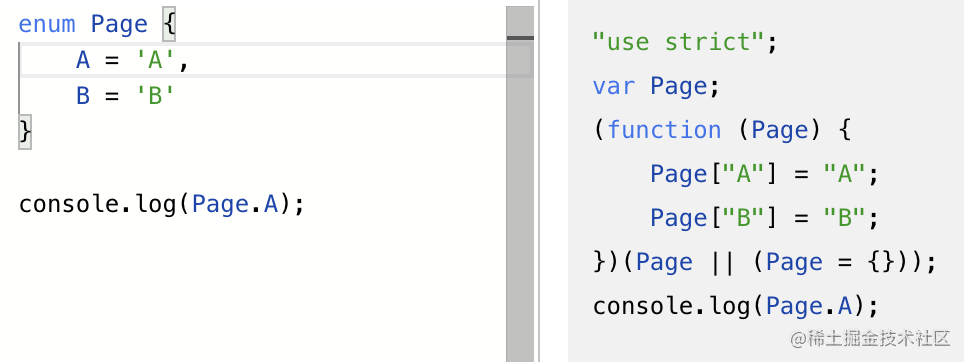
Task: Click the divider between editor and output
Action: [x=539, y=181]
